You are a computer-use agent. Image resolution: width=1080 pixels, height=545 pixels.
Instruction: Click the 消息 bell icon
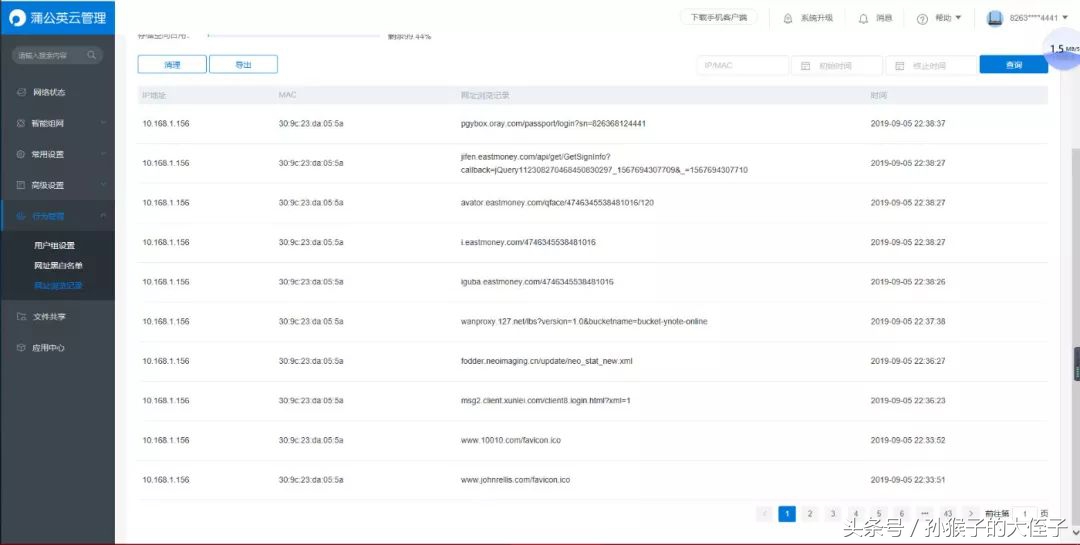pyautogui.click(x=863, y=19)
